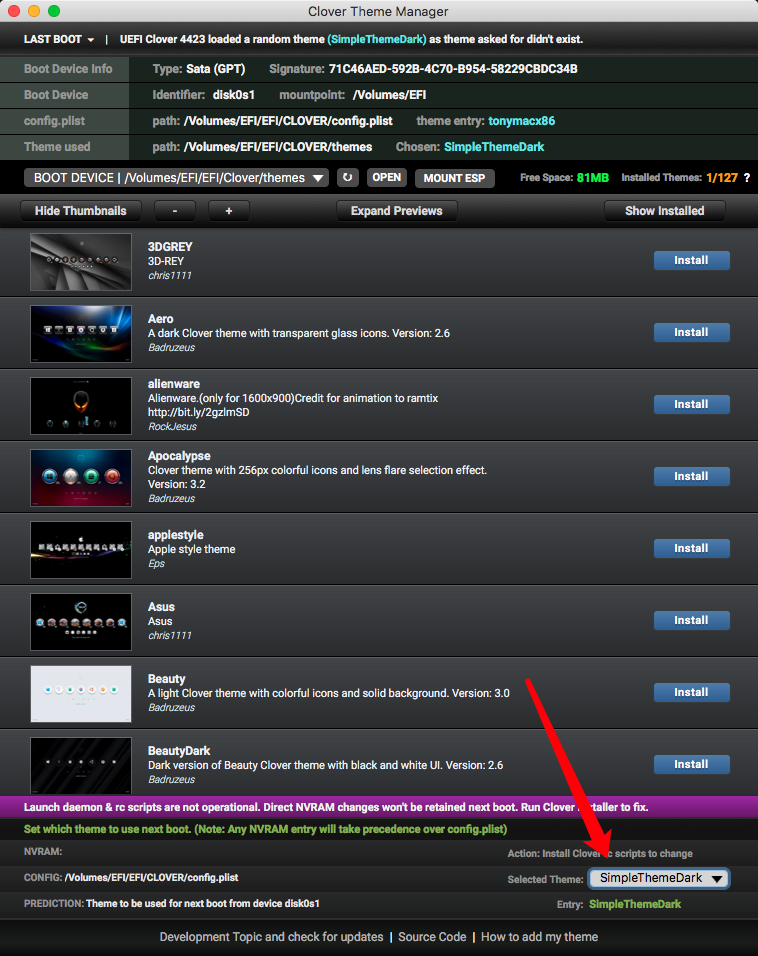
Task: Open the BOOT DEVICE themes path dropdown
Action: coord(176,178)
